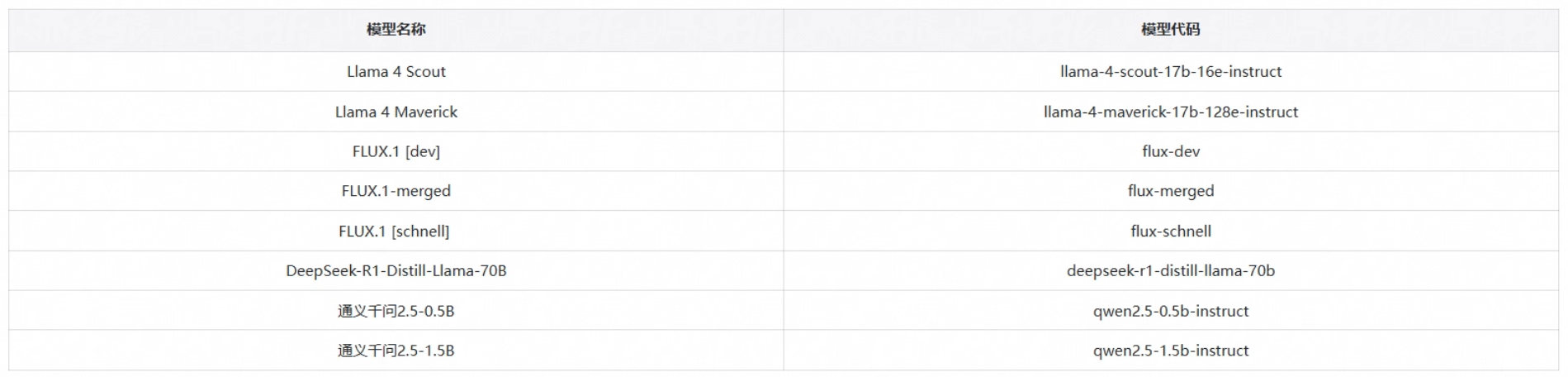Click the flux-dev model code
The width and height of the screenshot is (1568, 377).
(1170, 151)
